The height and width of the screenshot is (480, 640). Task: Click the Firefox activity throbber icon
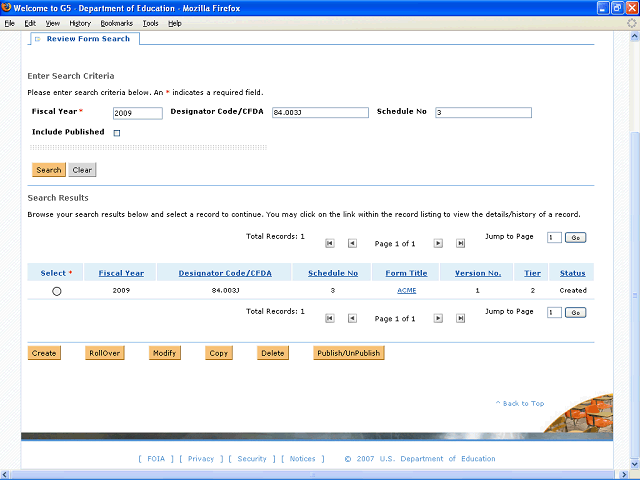tap(631, 23)
